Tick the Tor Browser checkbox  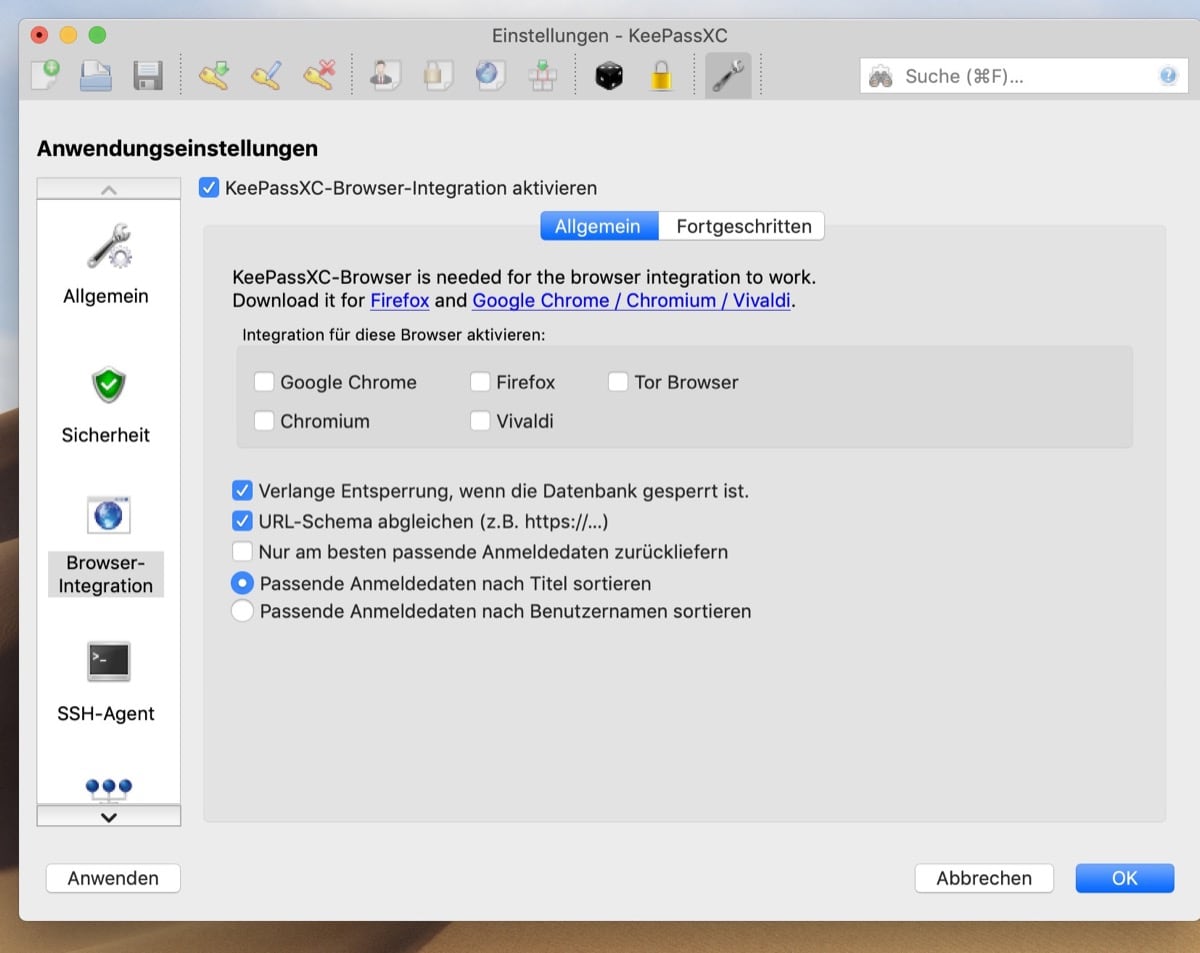[618, 382]
